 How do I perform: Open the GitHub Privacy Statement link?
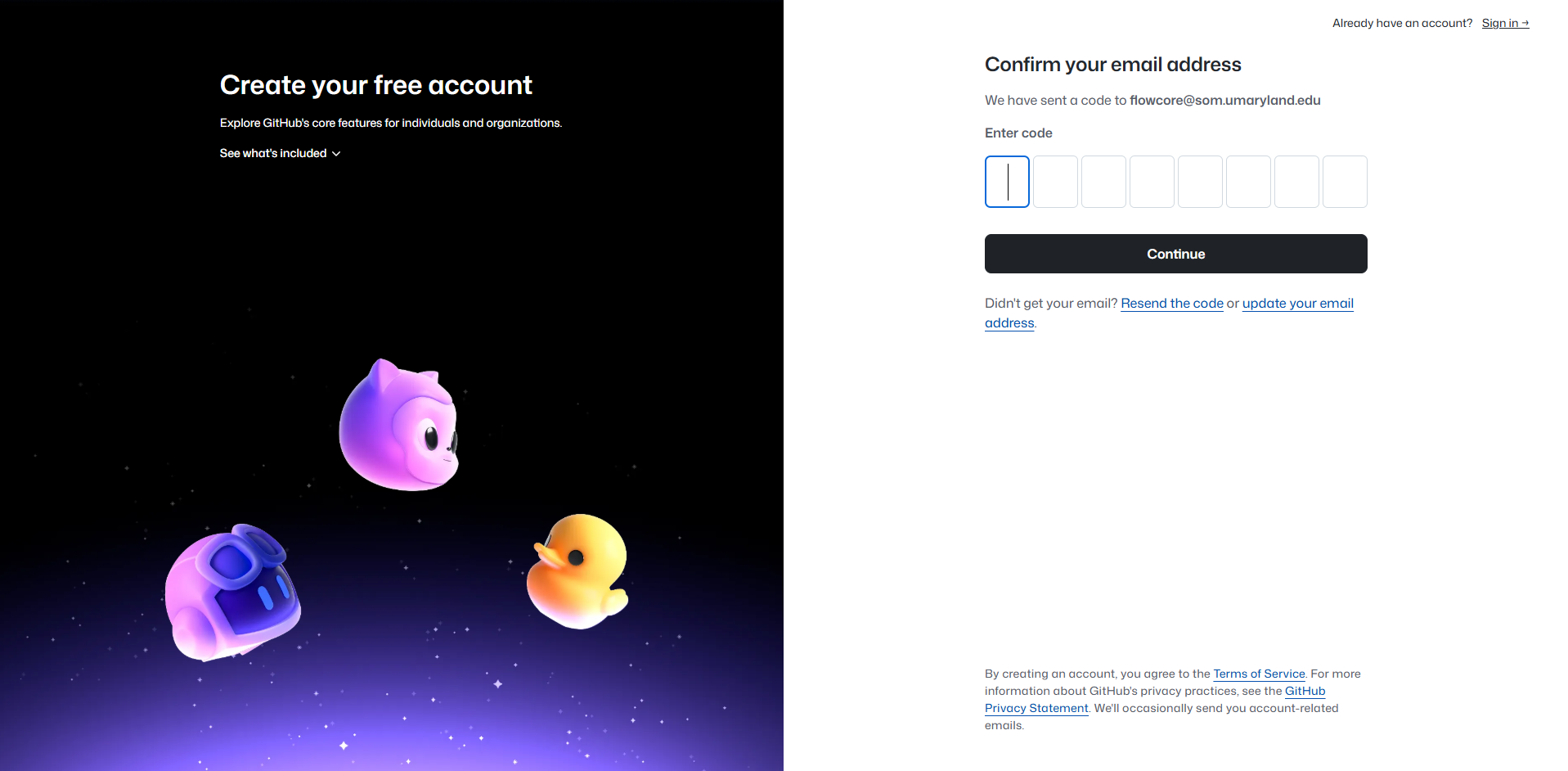point(1036,708)
